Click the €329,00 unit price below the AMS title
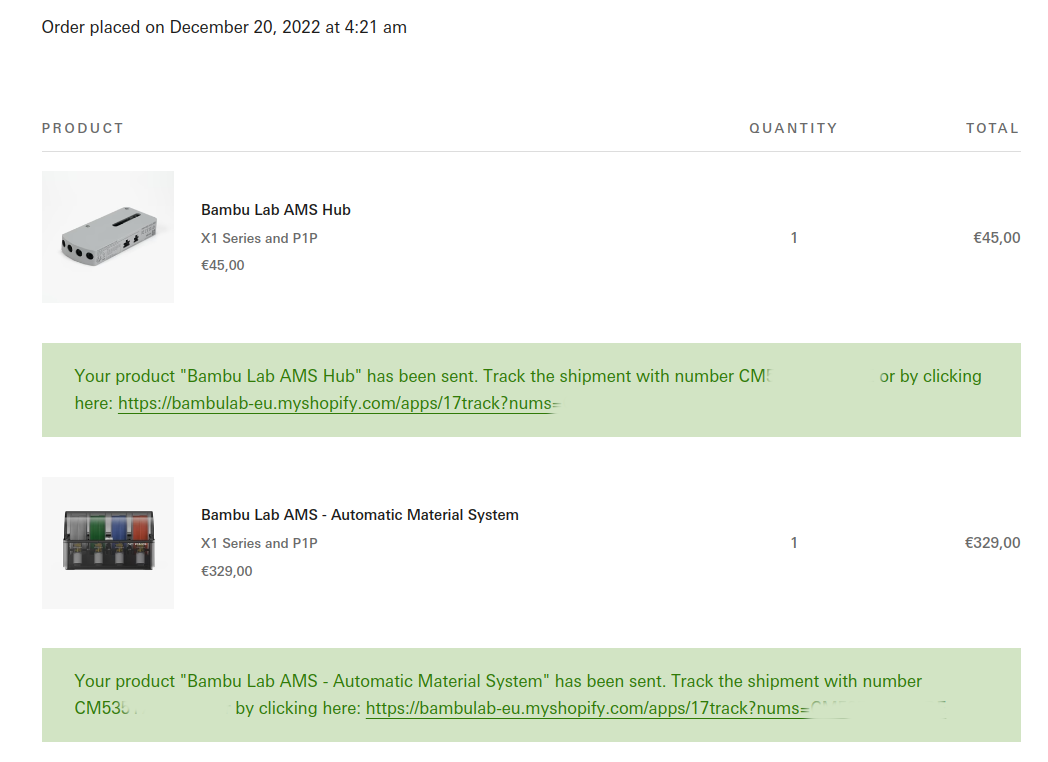Viewport: 1048px width, 762px height. tap(227, 571)
